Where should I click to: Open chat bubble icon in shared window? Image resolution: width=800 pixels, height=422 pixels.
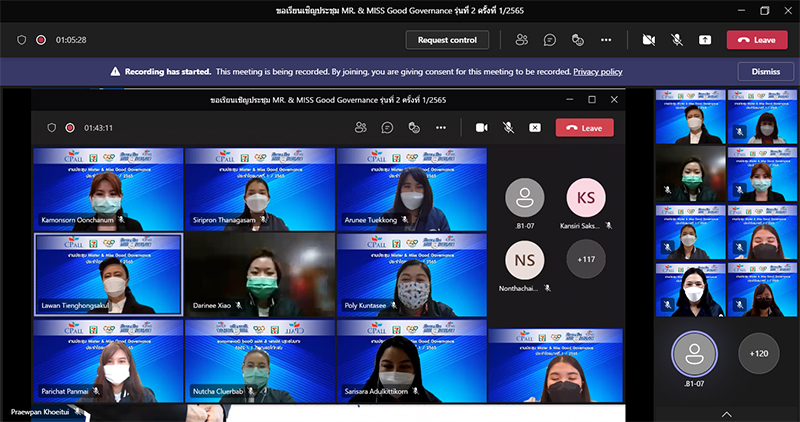387,128
